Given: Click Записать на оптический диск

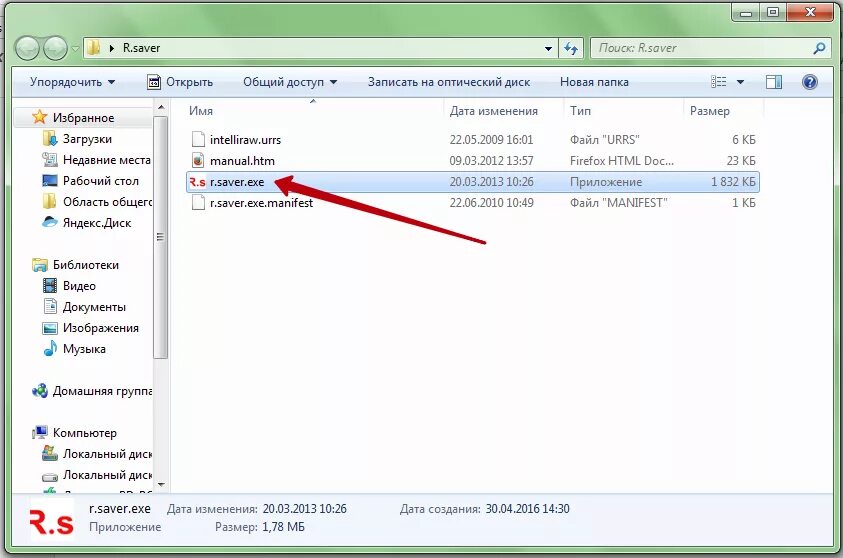Looking at the screenshot, I should click(449, 82).
